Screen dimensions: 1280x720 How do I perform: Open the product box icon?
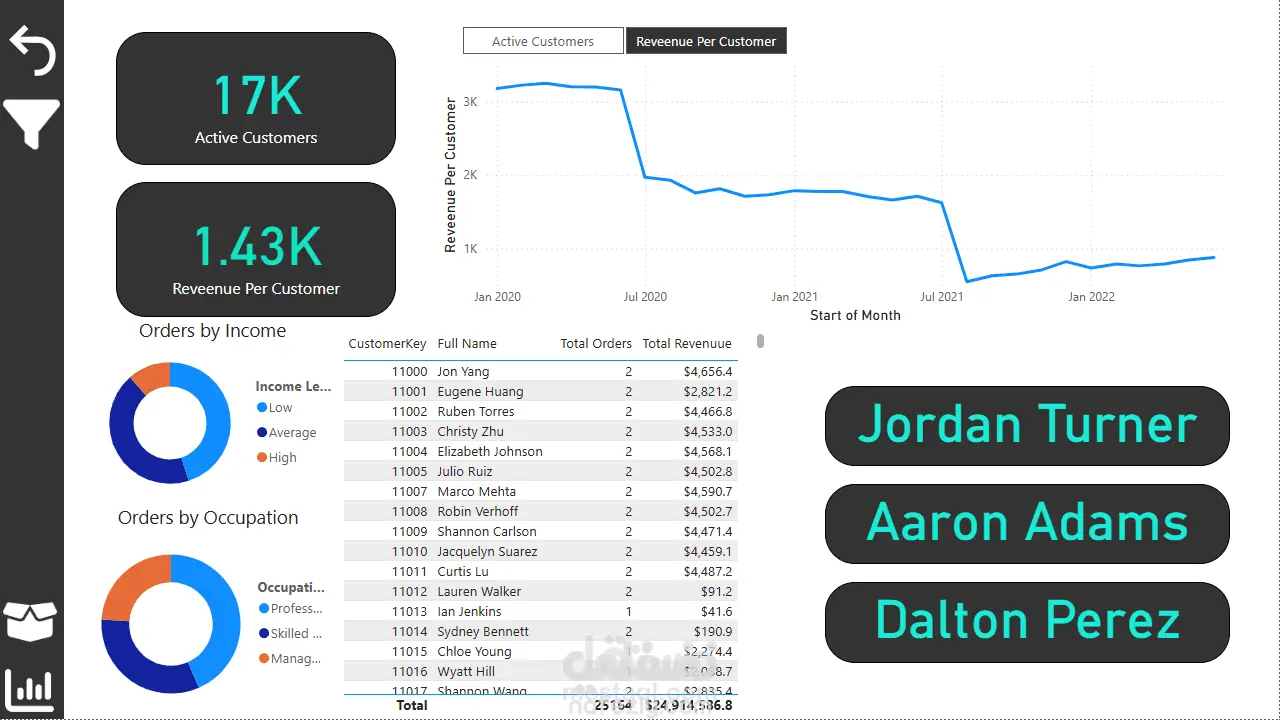(x=31, y=622)
